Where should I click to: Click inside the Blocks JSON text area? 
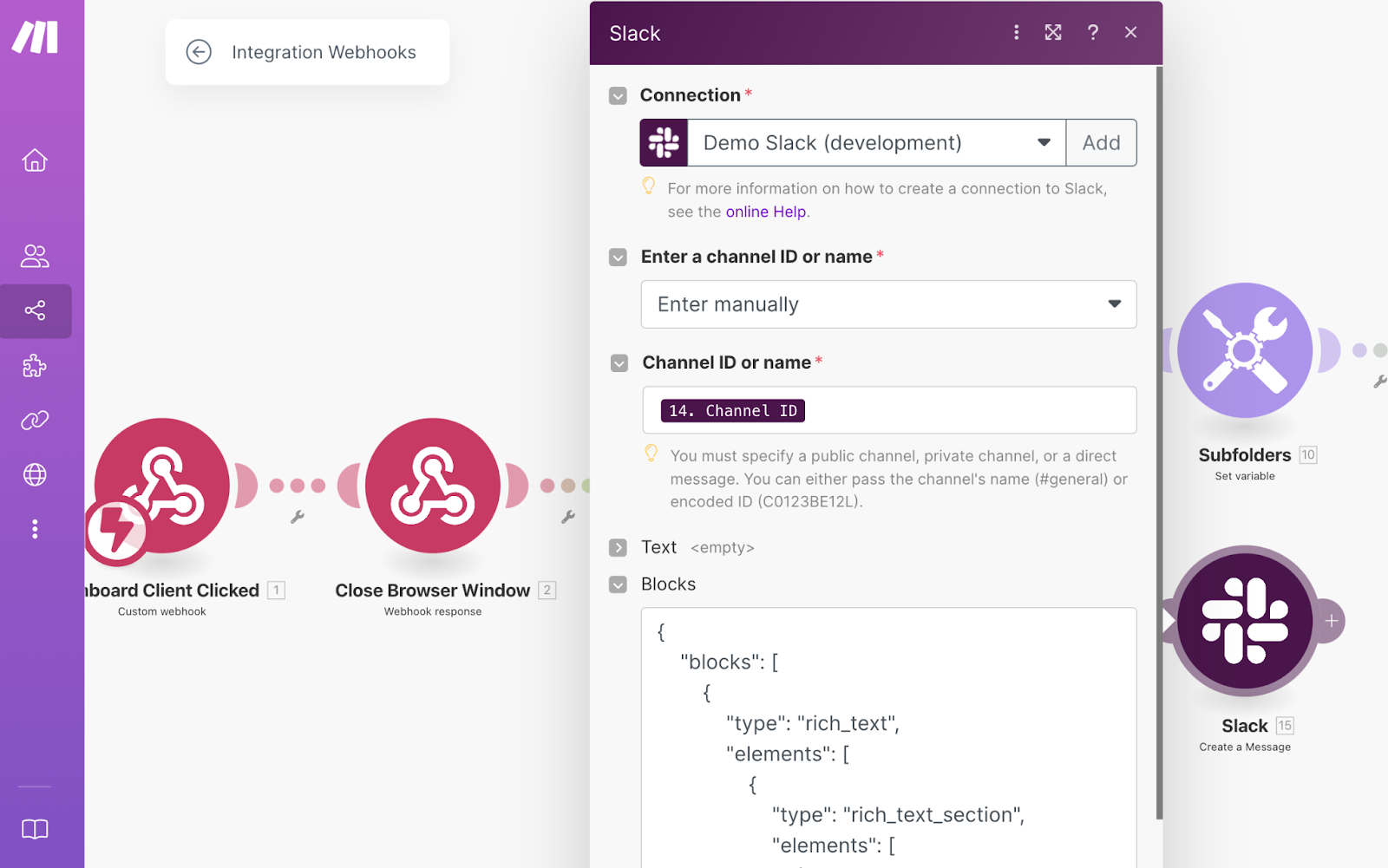click(x=888, y=737)
